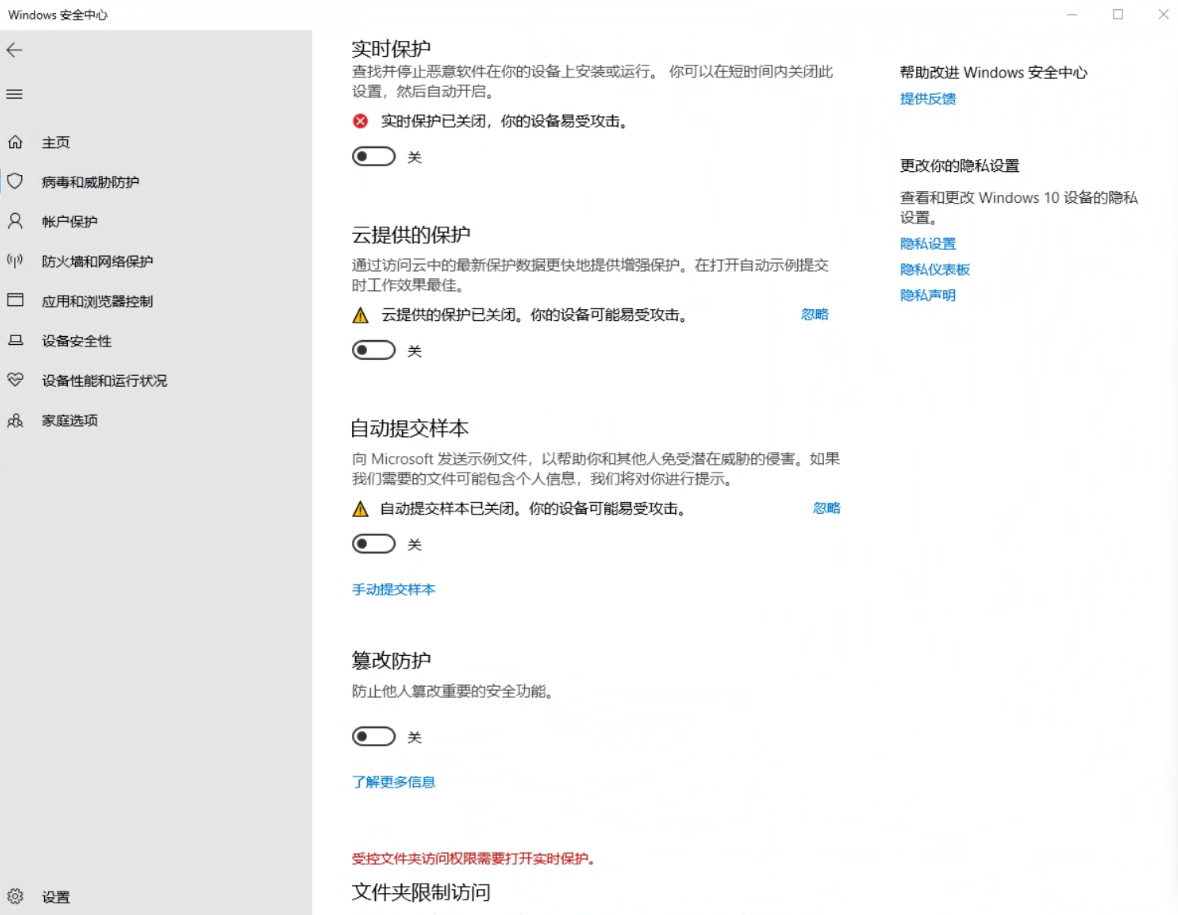
Task: Open the 隐私仪表板 link
Action: (935, 269)
